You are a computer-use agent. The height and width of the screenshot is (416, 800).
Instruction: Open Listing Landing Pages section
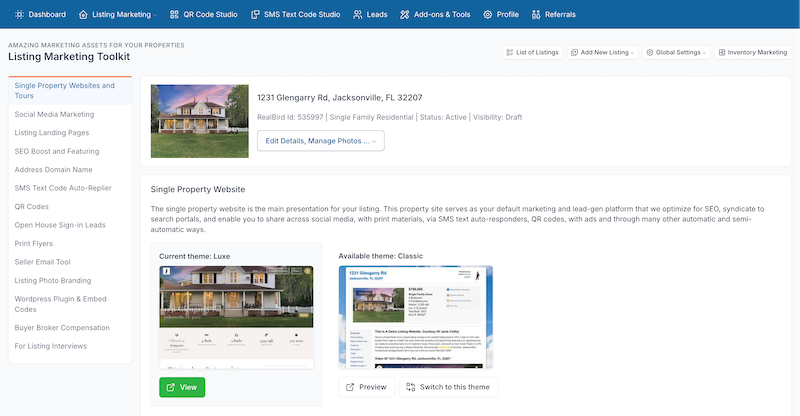click(x=52, y=133)
